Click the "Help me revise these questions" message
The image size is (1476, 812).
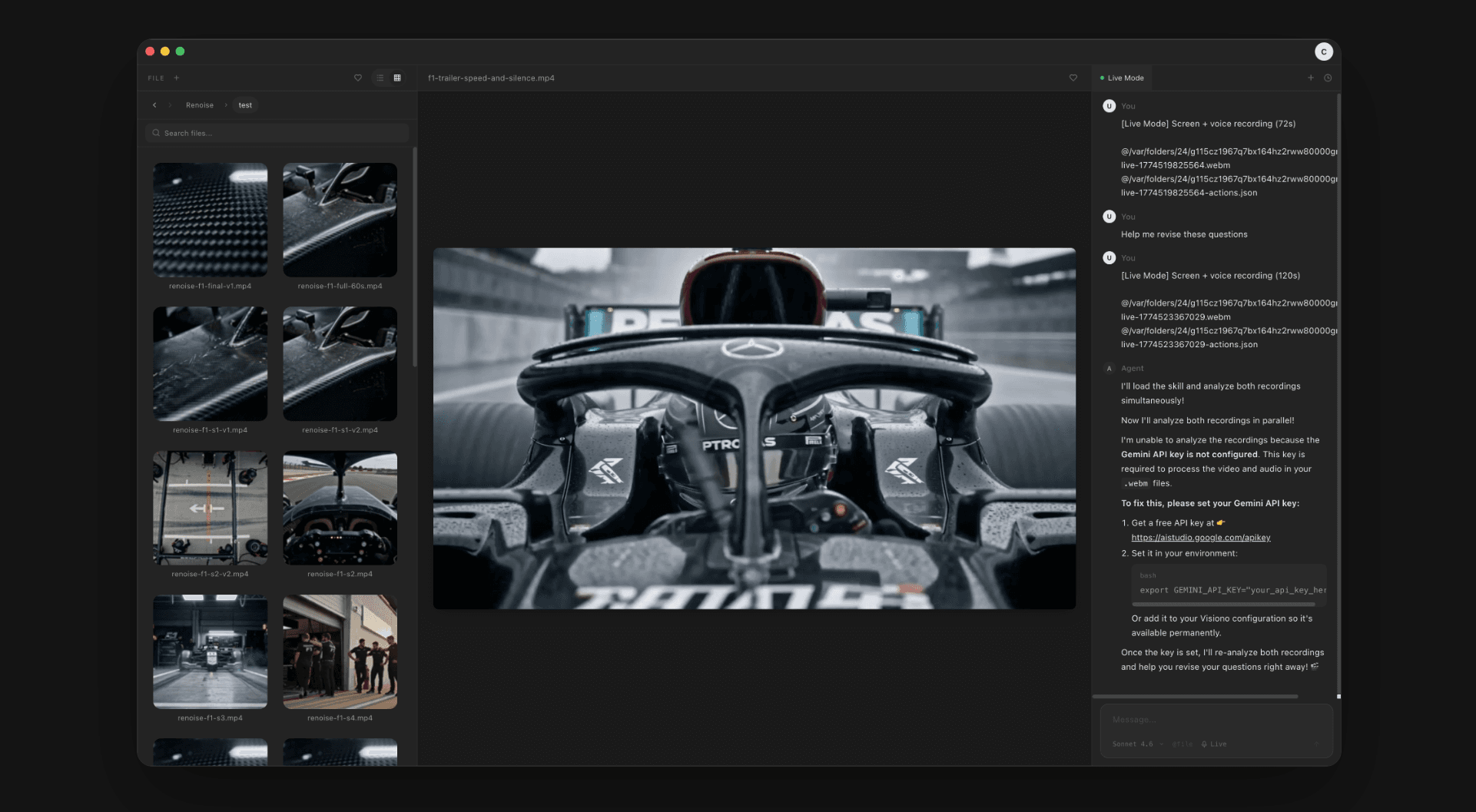pyautogui.click(x=1184, y=234)
